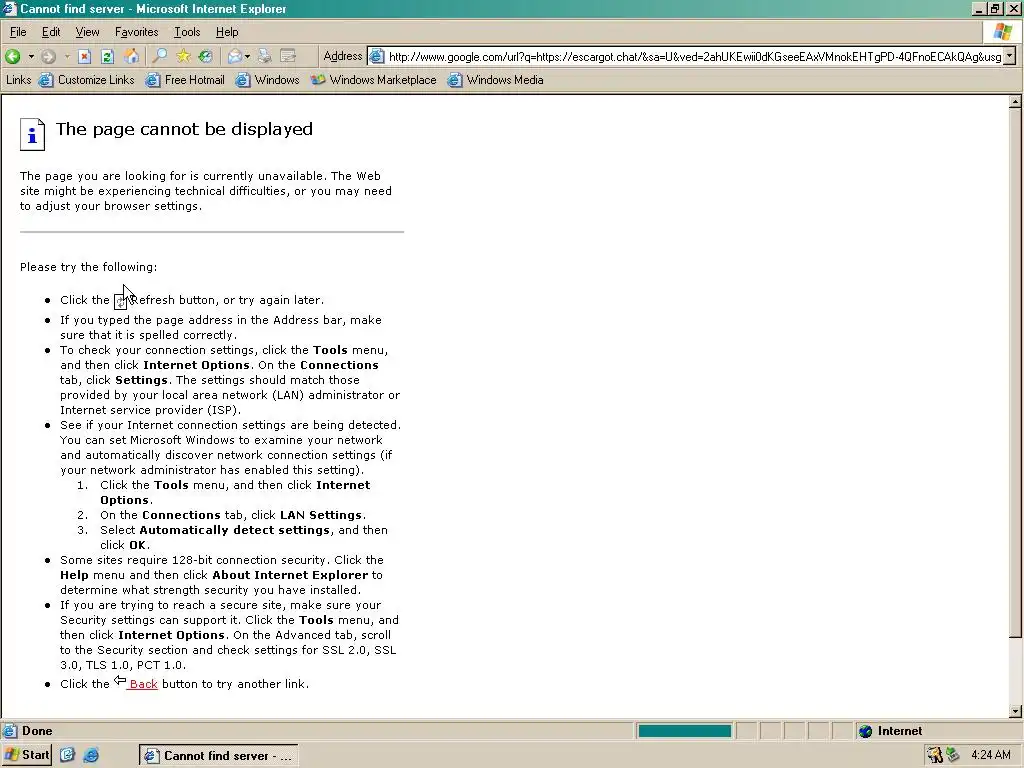The height and width of the screenshot is (768, 1024).
Task: Click the 'The page cannot be displayed' heading
Action: coord(184,129)
